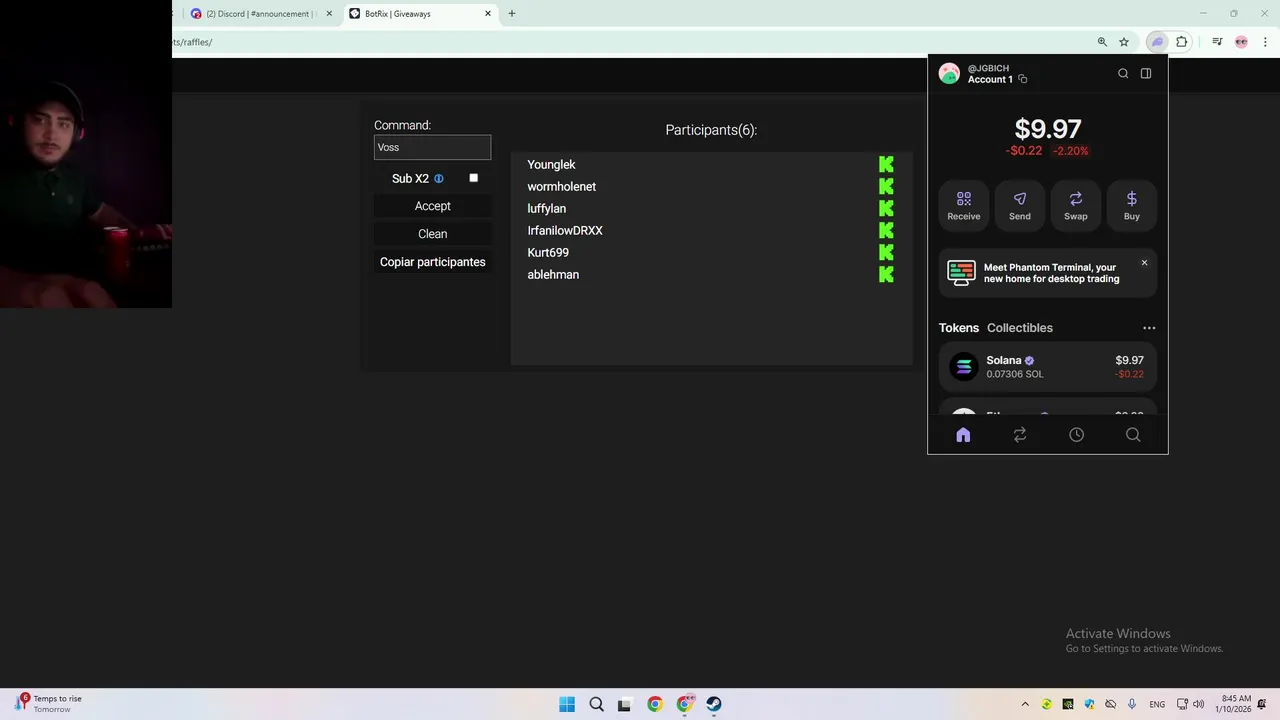Select participant IrfanilowDRXX
The height and width of the screenshot is (720, 1280).
pyautogui.click(x=565, y=230)
